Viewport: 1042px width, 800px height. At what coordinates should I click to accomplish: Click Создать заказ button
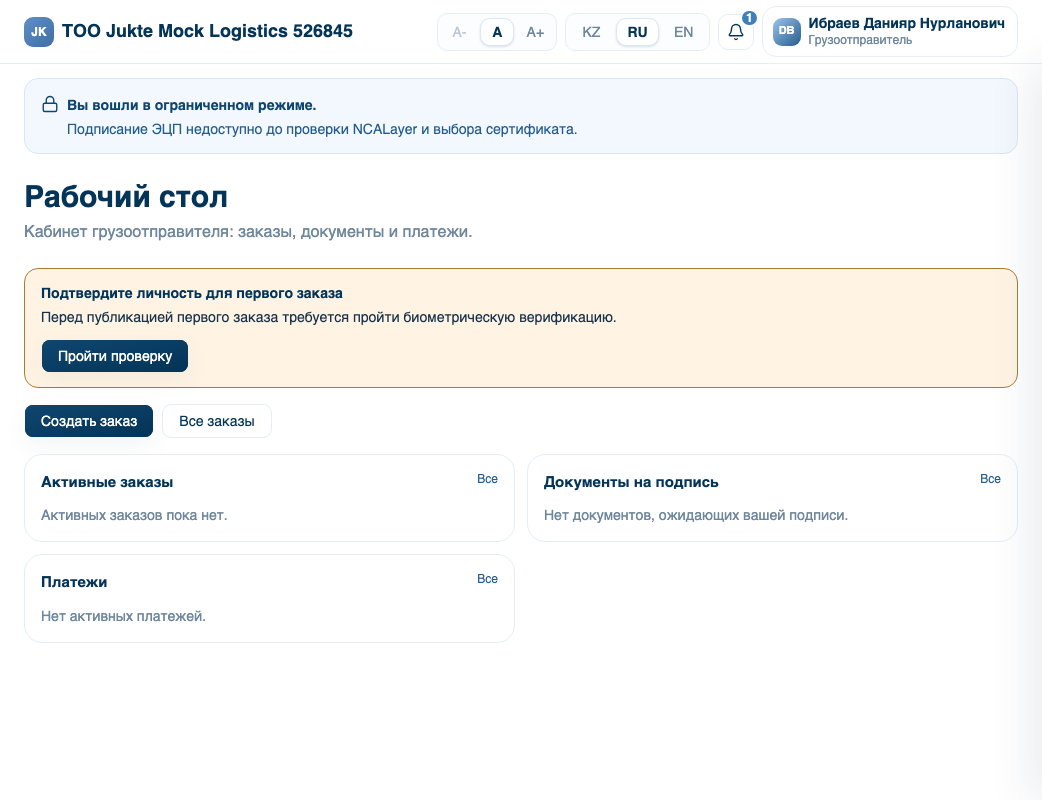coord(89,421)
